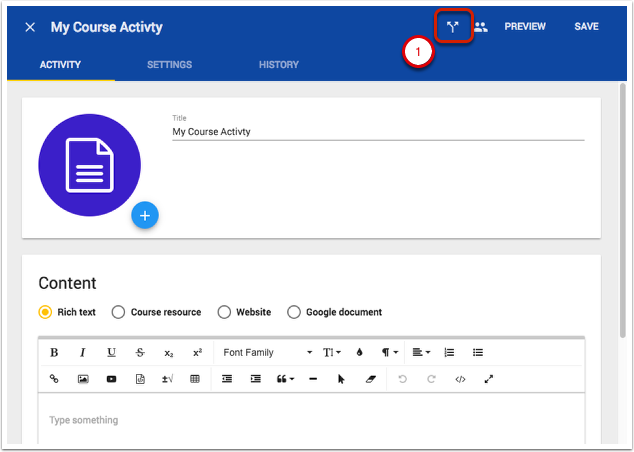Viewport: 634px width, 452px height.
Task: Open the text color droplet picker
Action: click(x=360, y=353)
